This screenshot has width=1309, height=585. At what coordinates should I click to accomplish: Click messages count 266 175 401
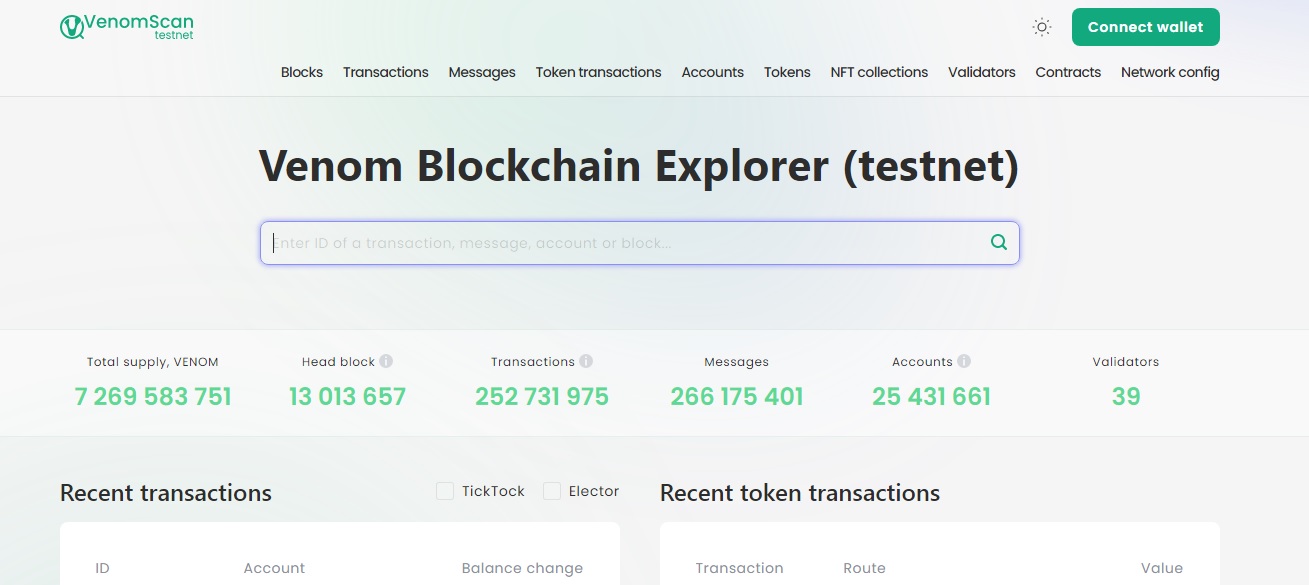(x=737, y=397)
